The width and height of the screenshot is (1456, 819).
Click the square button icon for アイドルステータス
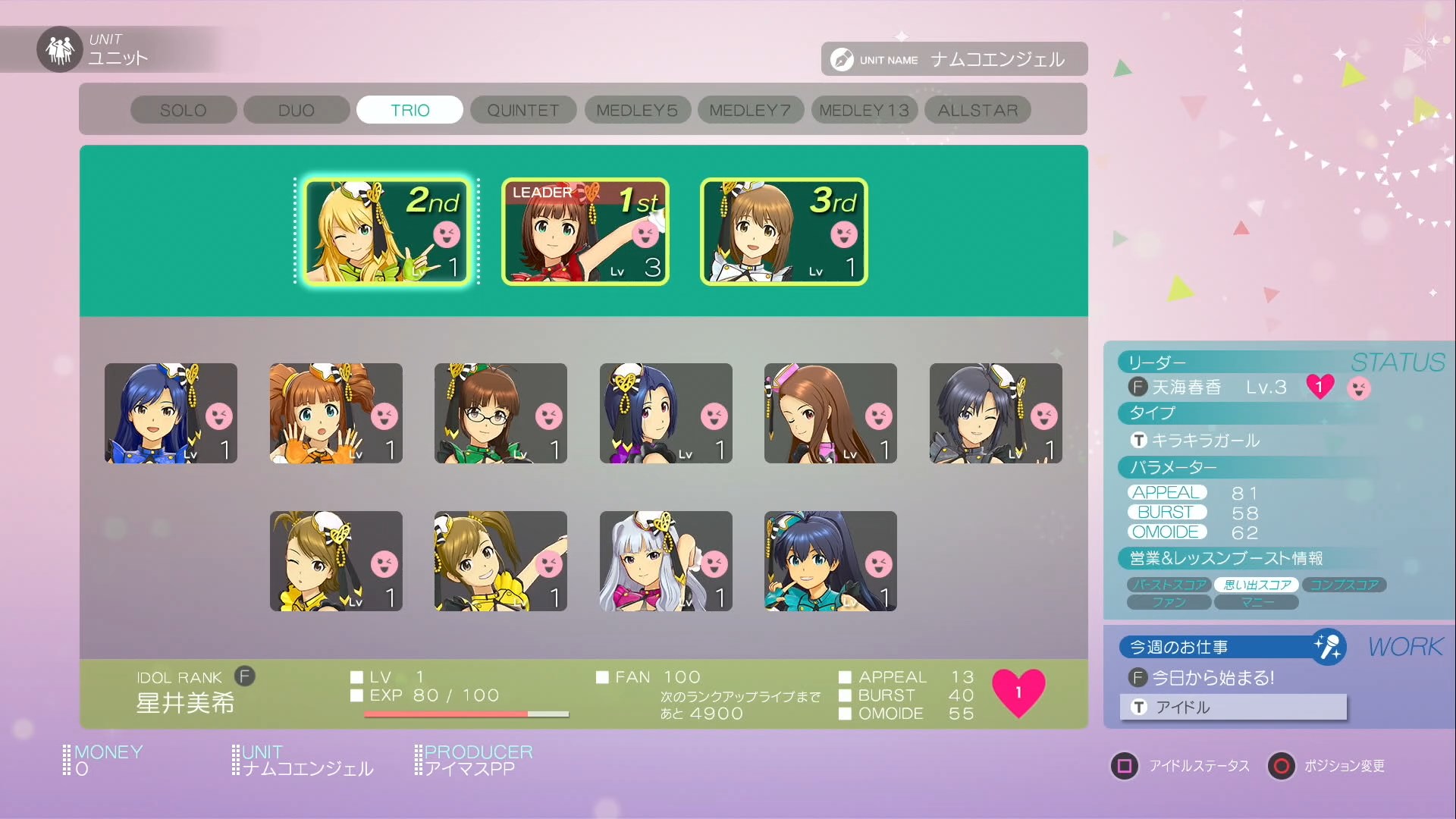tap(1125, 766)
